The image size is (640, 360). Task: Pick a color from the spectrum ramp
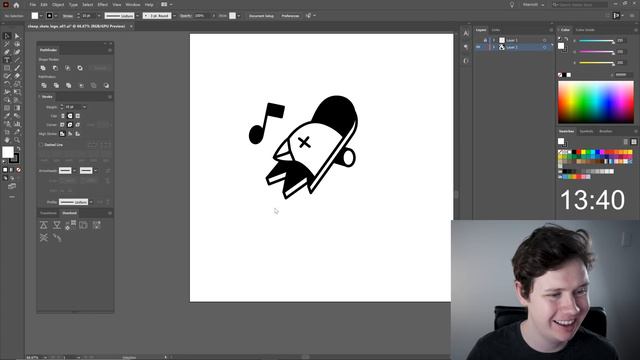pyautogui.click(x=596, y=102)
